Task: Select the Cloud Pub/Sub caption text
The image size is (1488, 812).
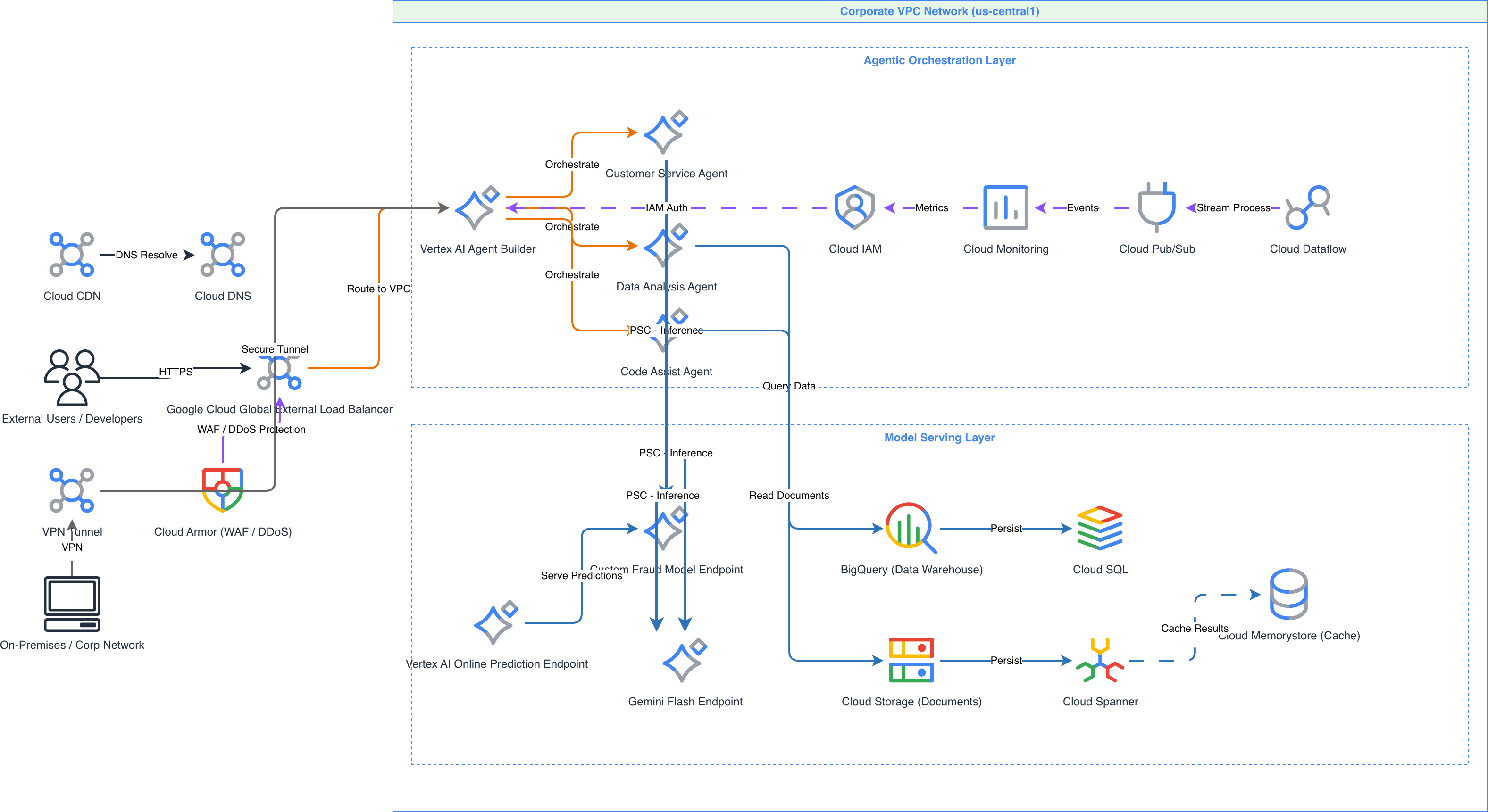Action: point(1156,249)
